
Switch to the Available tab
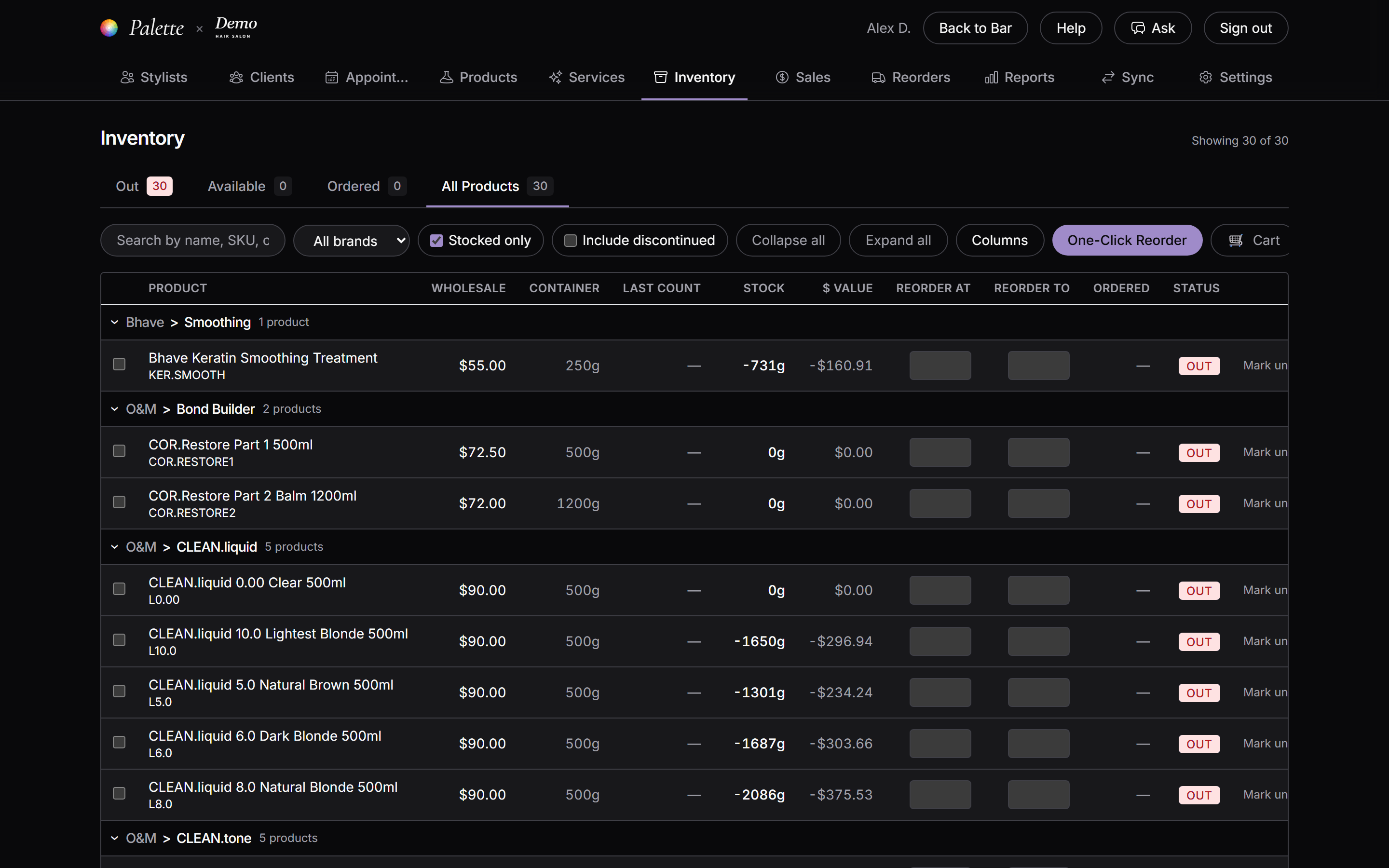click(x=250, y=187)
